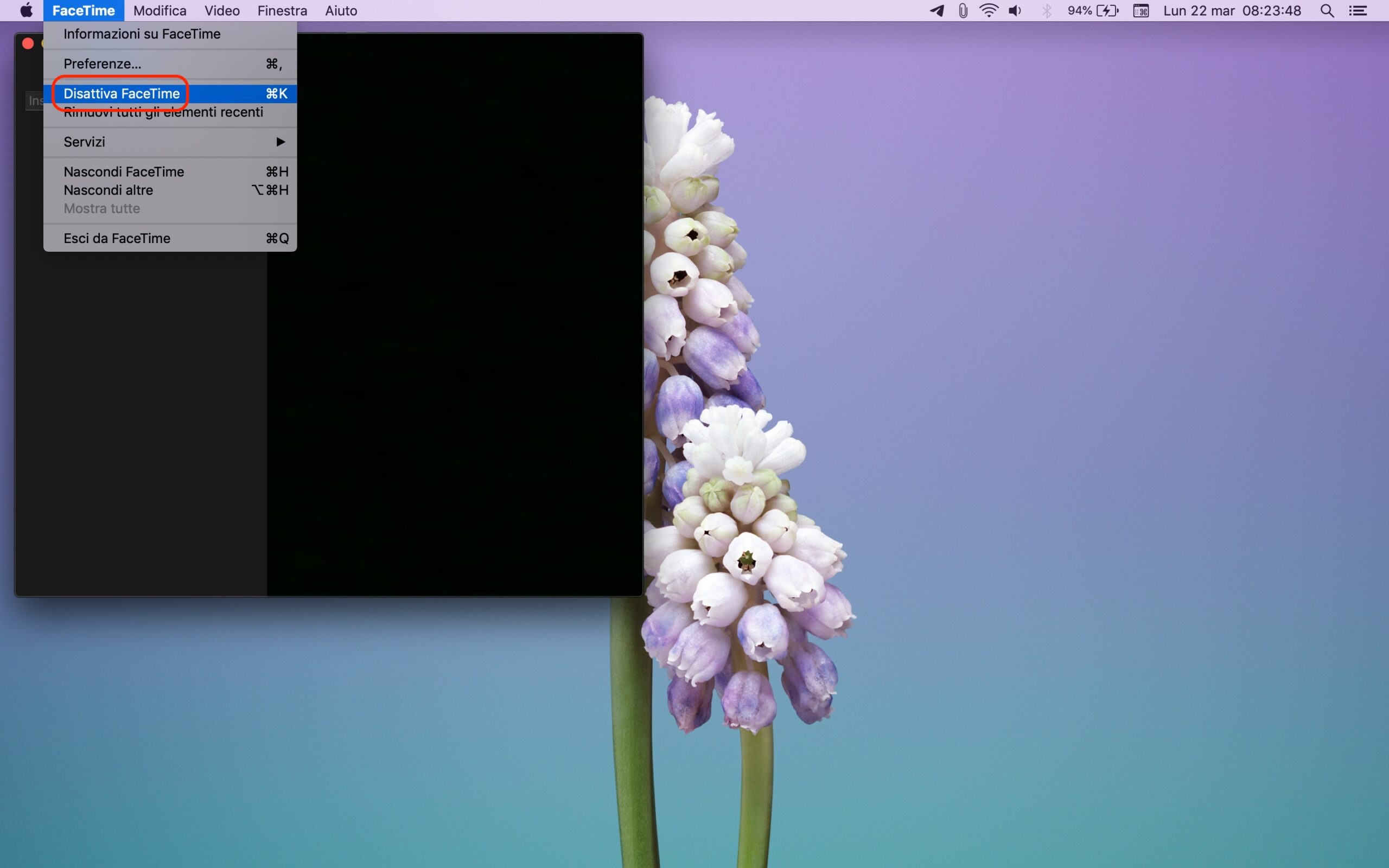Select Nascondi FaceTime option
Viewport: 1389px width, 868px height.
pos(124,171)
